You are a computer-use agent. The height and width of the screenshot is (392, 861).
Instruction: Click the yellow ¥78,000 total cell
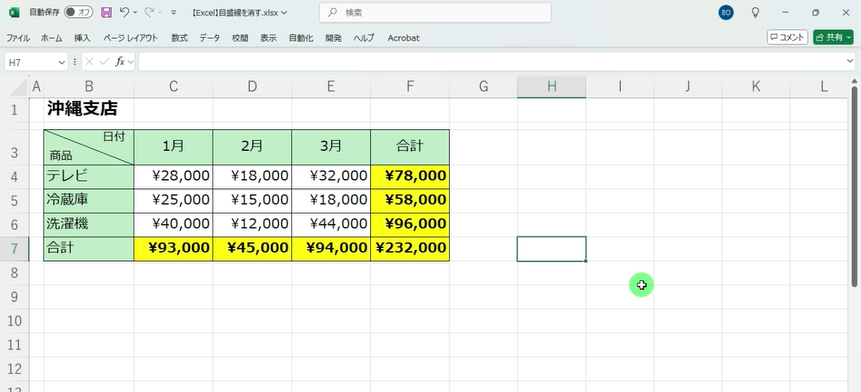pyautogui.click(x=410, y=176)
